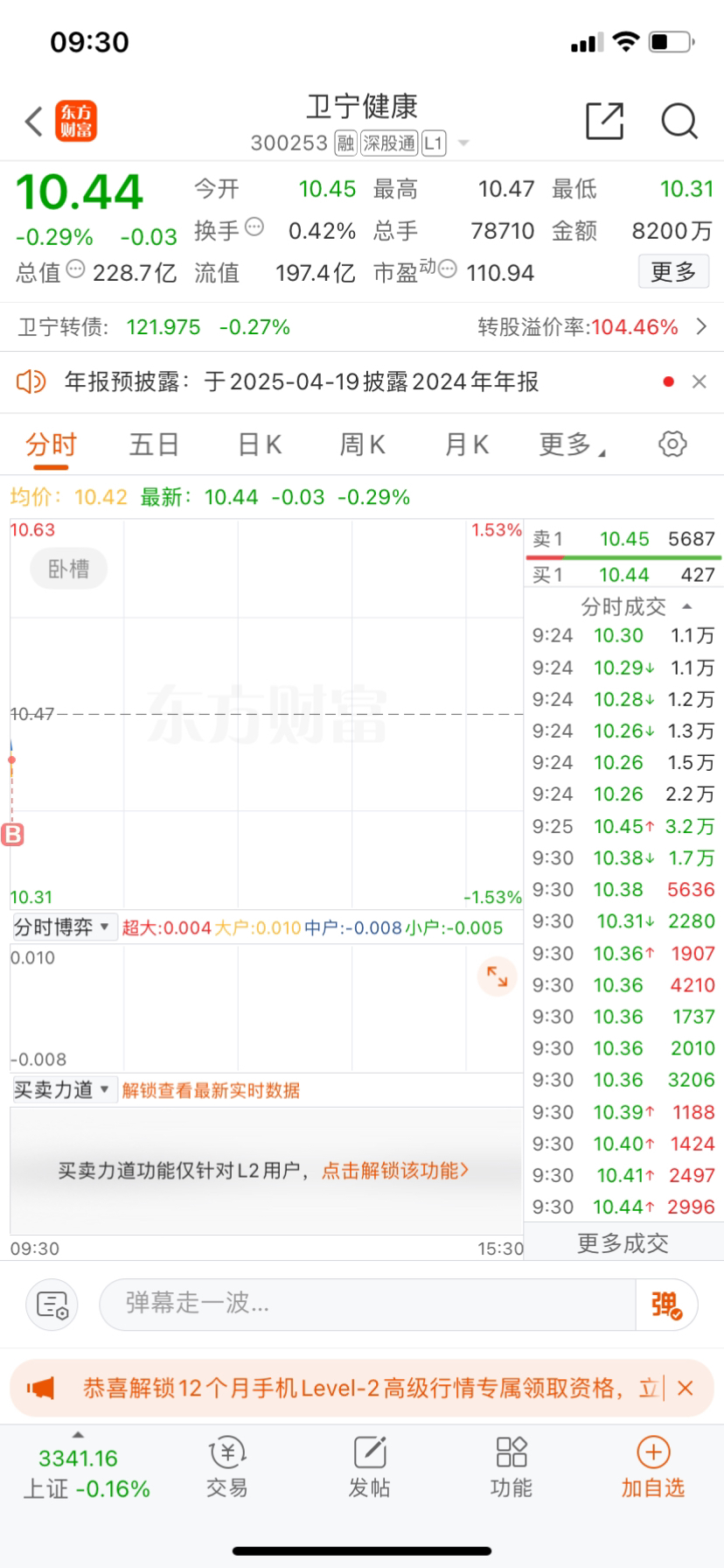Tap the expand chart arrows icon
Screen dimensions: 724x1568
point(497,976)
